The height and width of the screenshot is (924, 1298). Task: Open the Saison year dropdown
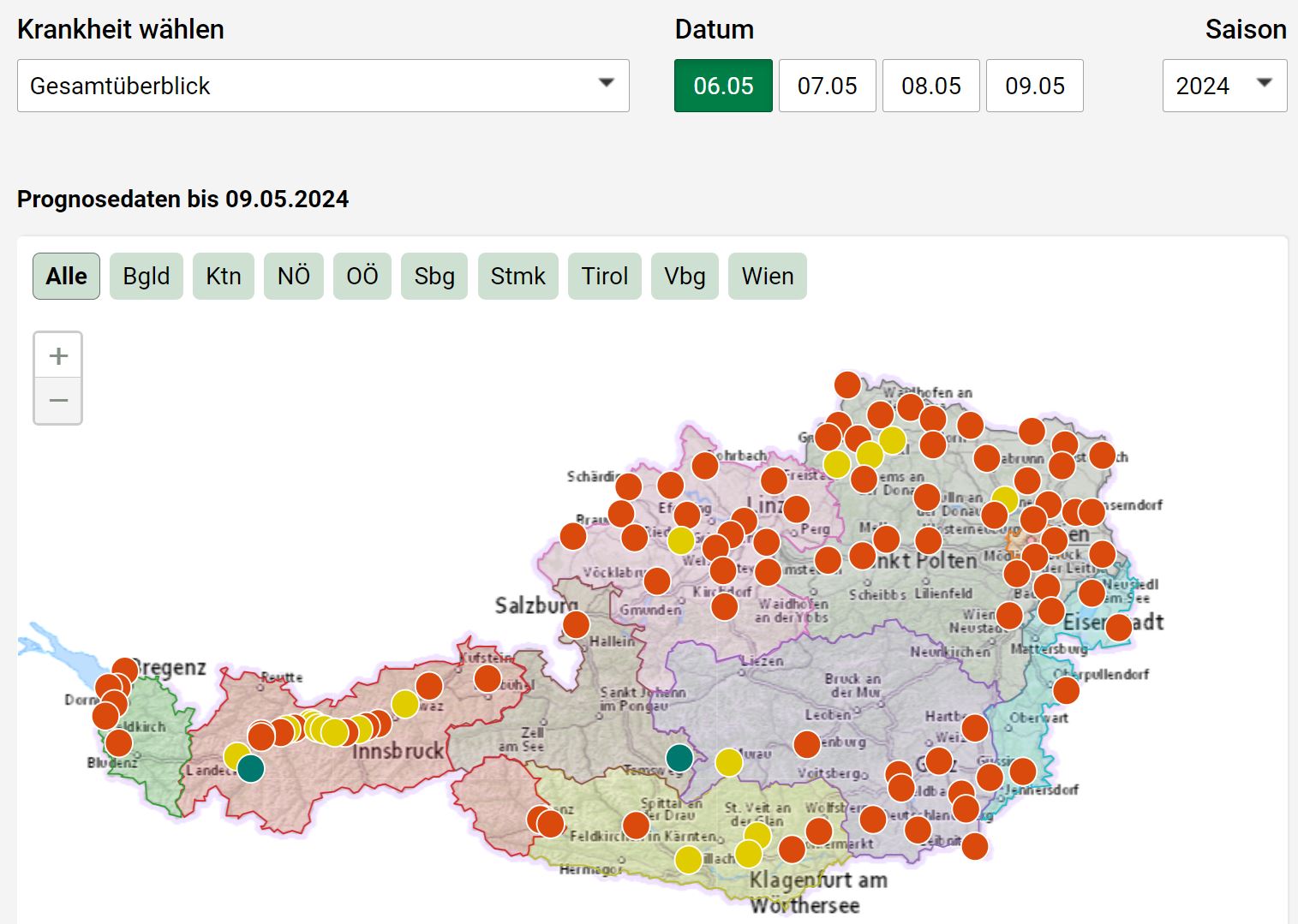tap(1223, 86)
